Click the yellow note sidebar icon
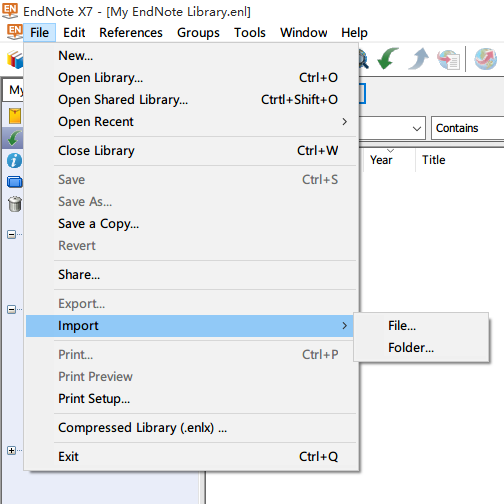This screenshot has height=504, width=504. point(15,116)
